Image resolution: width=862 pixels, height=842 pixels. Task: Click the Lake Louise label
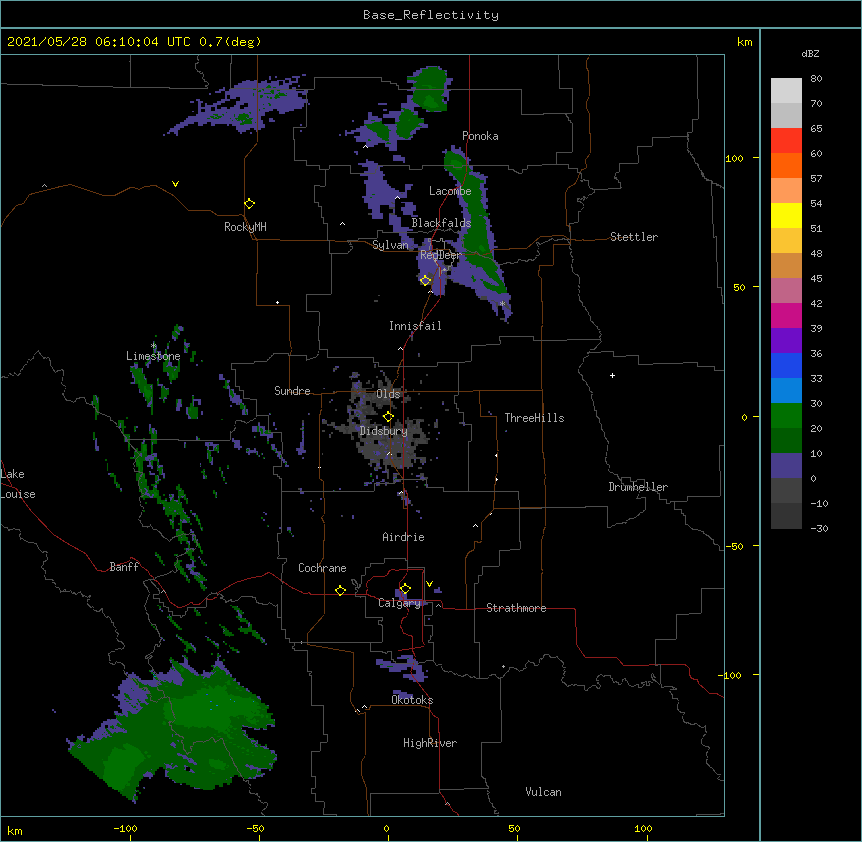18,484
